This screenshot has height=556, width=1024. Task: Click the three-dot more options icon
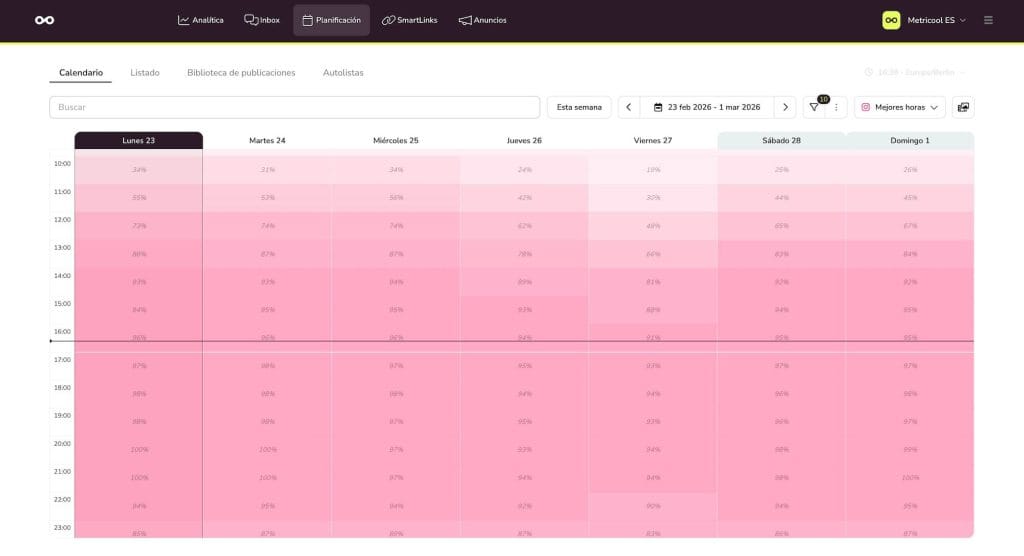836,107
